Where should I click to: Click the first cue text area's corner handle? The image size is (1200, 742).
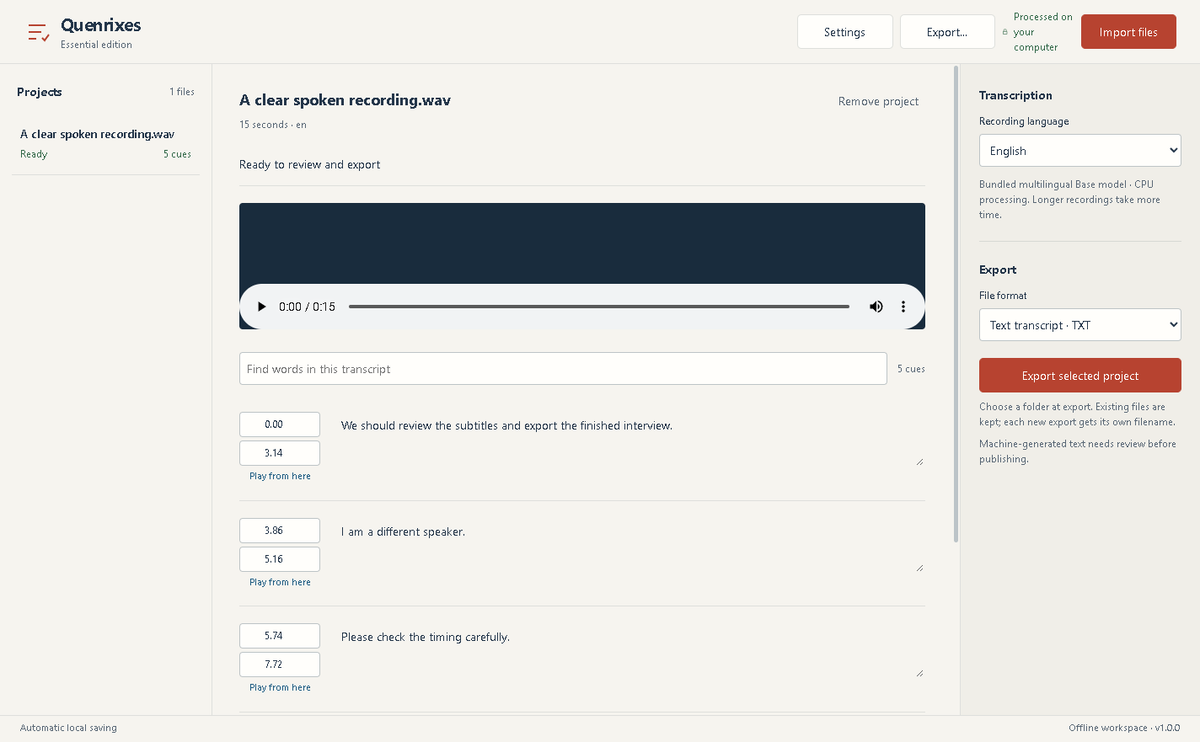pyautogui.click(x=919, y=461)
